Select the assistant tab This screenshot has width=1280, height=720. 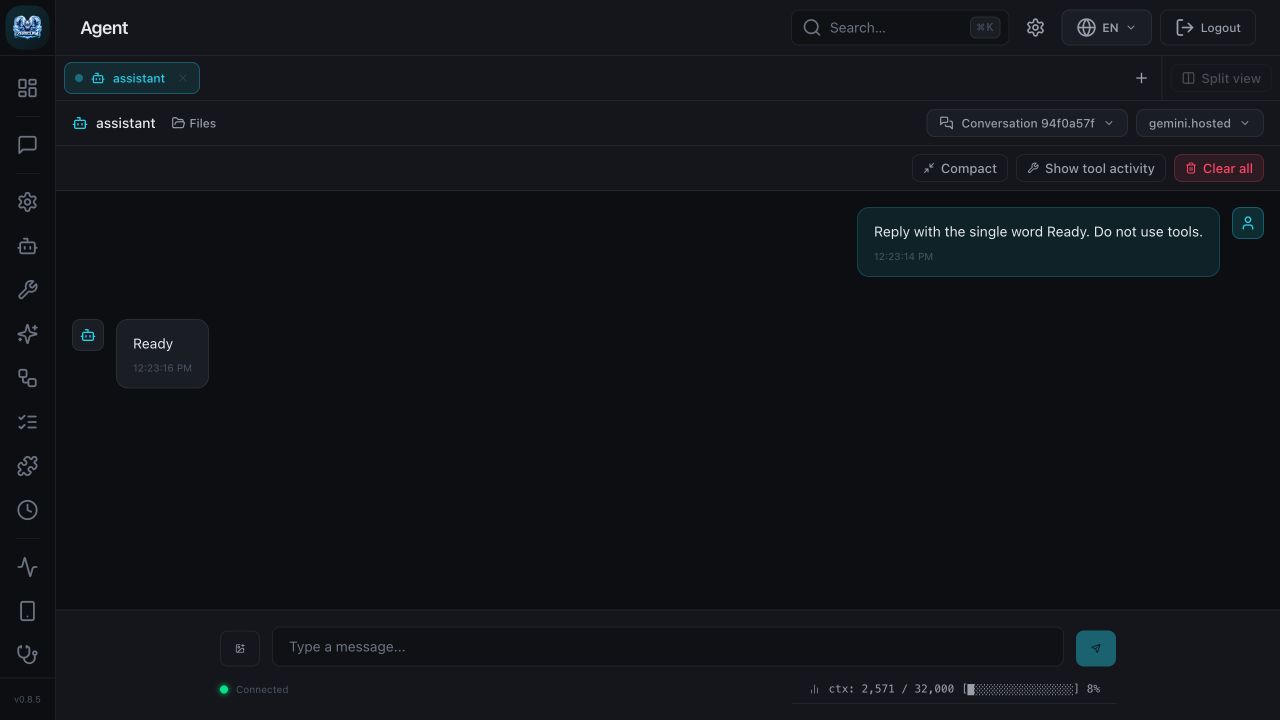point(131,78)
